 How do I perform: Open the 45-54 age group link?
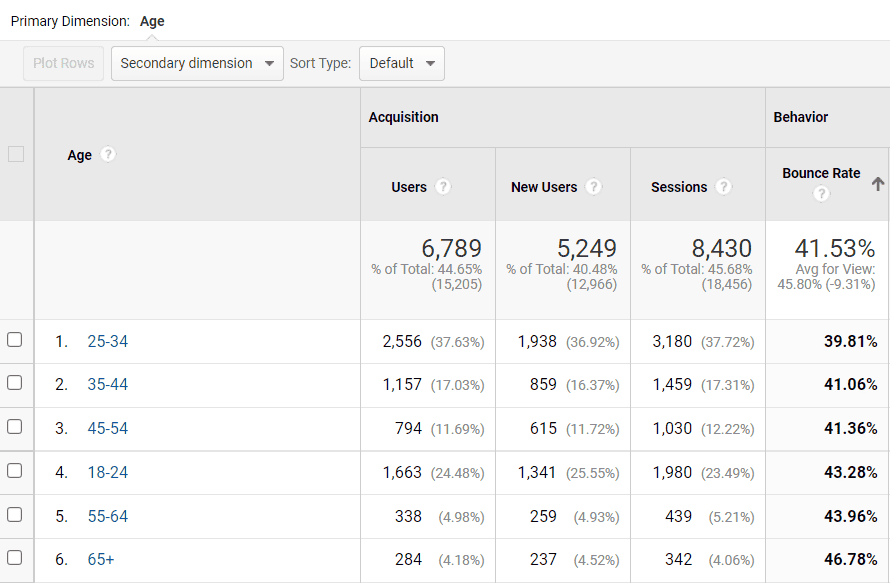(x=108, y=429)
